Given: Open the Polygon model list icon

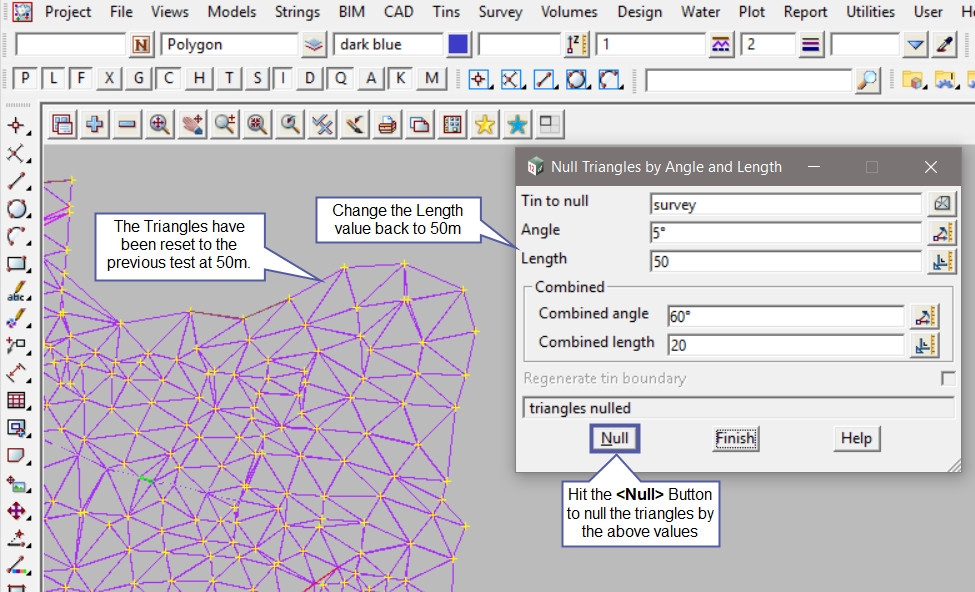Looking at the screenshot, I should pyautogui.click(x=315, y=45).
